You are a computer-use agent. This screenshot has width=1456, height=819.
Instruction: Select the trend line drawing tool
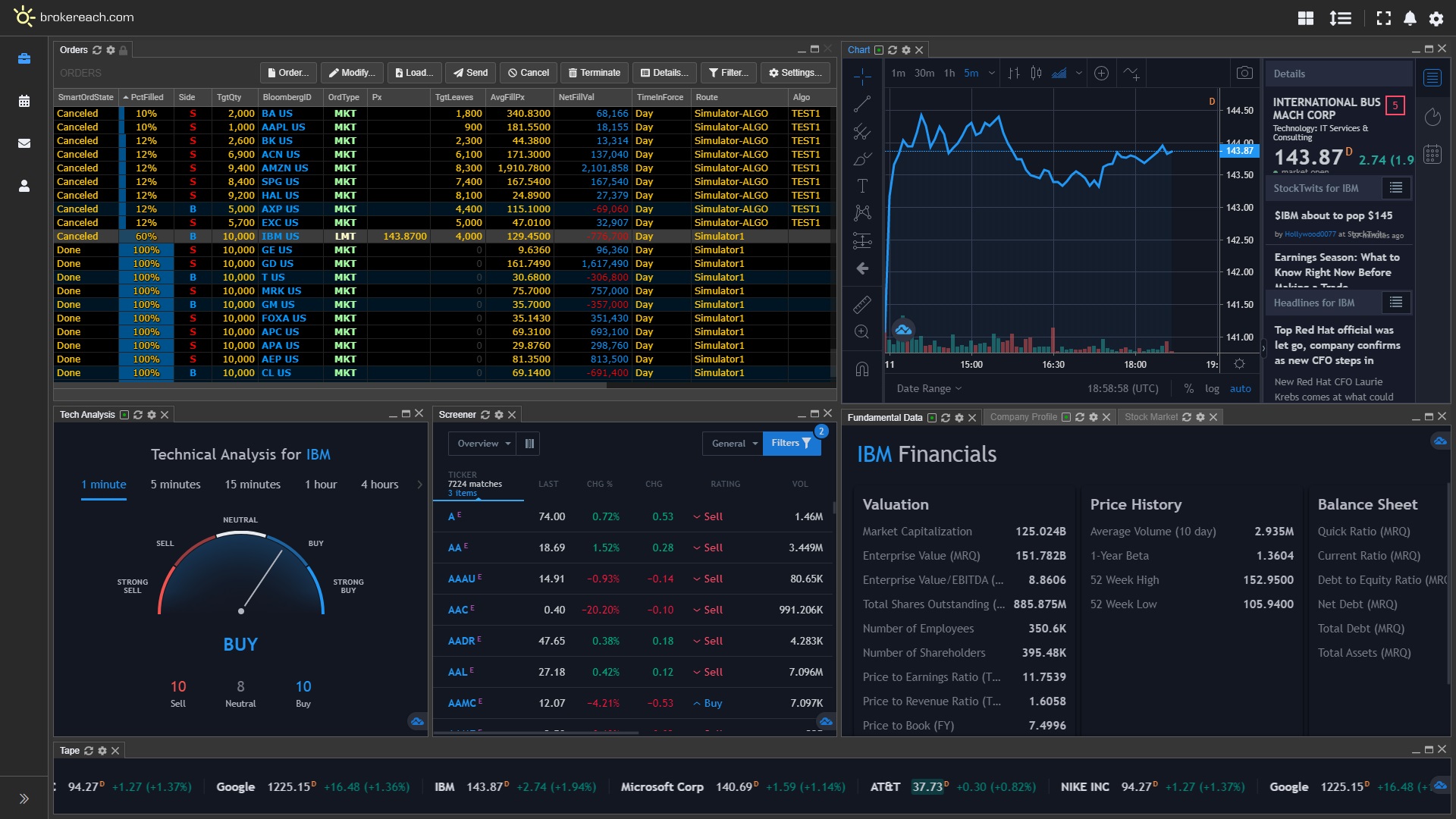coord(862,104)
